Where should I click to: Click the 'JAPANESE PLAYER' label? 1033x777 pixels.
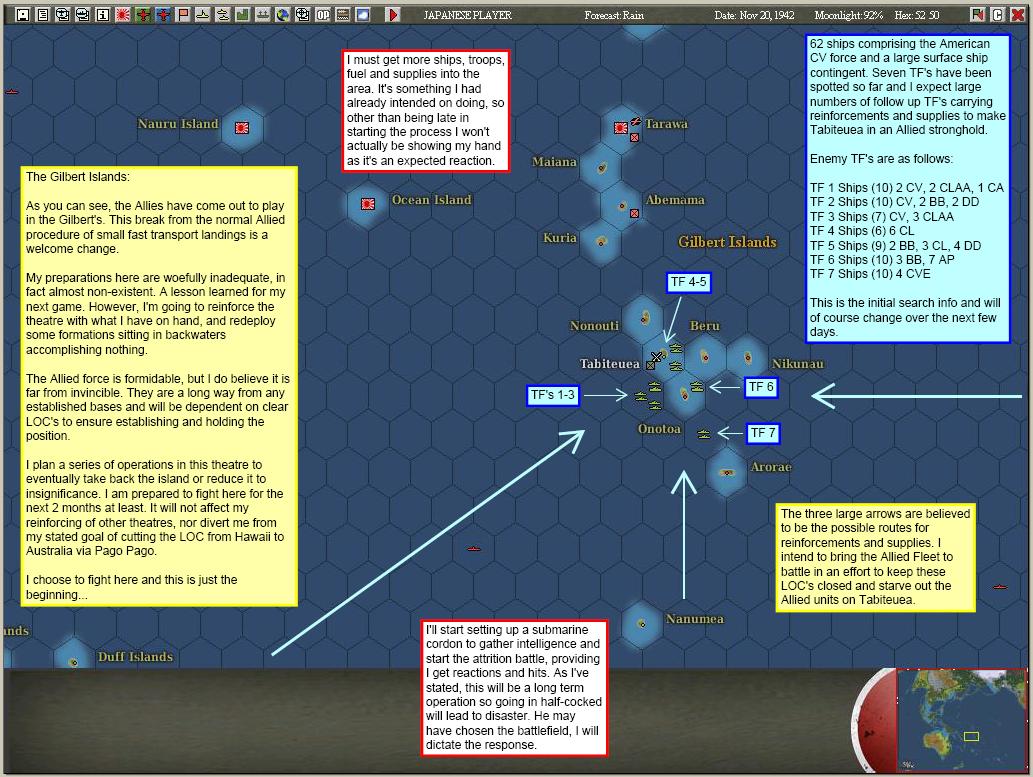click(467, 15)
